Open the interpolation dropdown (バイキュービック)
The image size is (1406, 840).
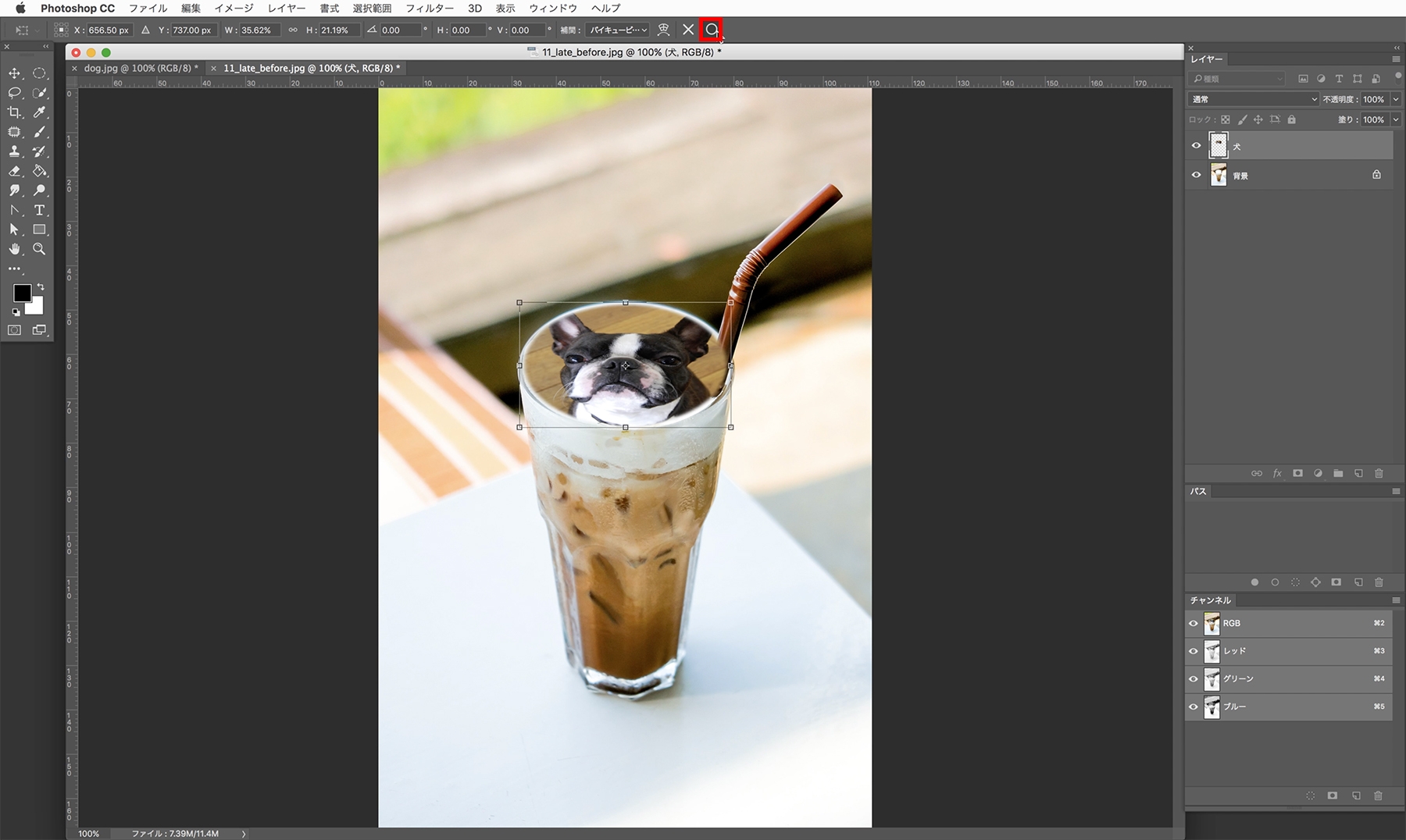[x=618, y=30]
